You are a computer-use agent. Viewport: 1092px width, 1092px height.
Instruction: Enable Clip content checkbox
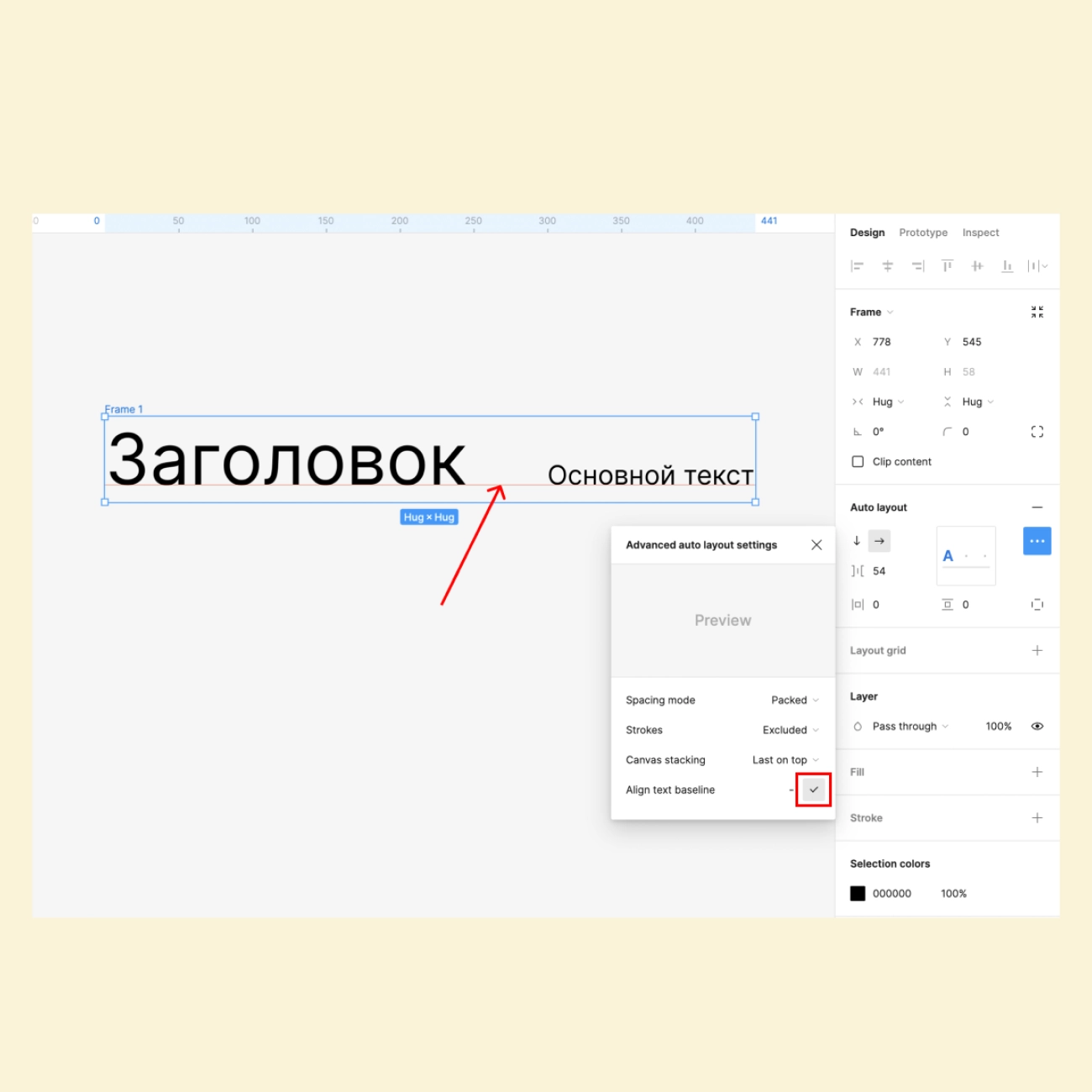tap(858, 462)
